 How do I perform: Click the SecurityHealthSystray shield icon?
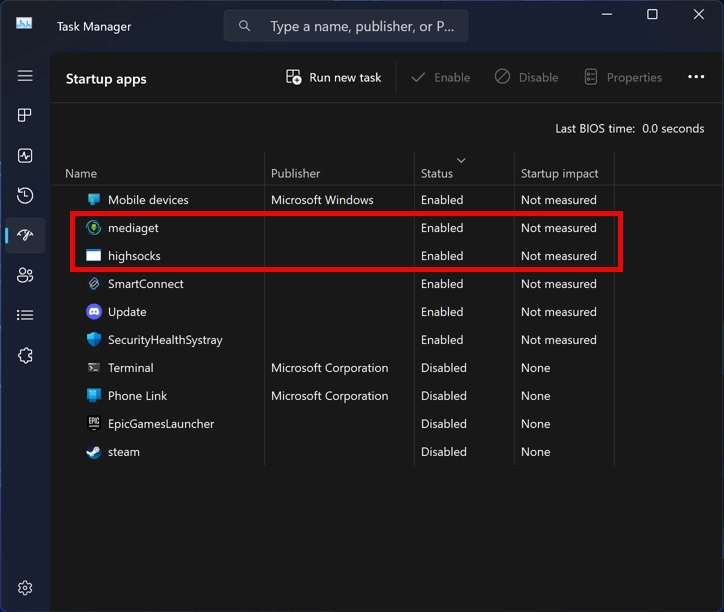[x=94, y=339]
